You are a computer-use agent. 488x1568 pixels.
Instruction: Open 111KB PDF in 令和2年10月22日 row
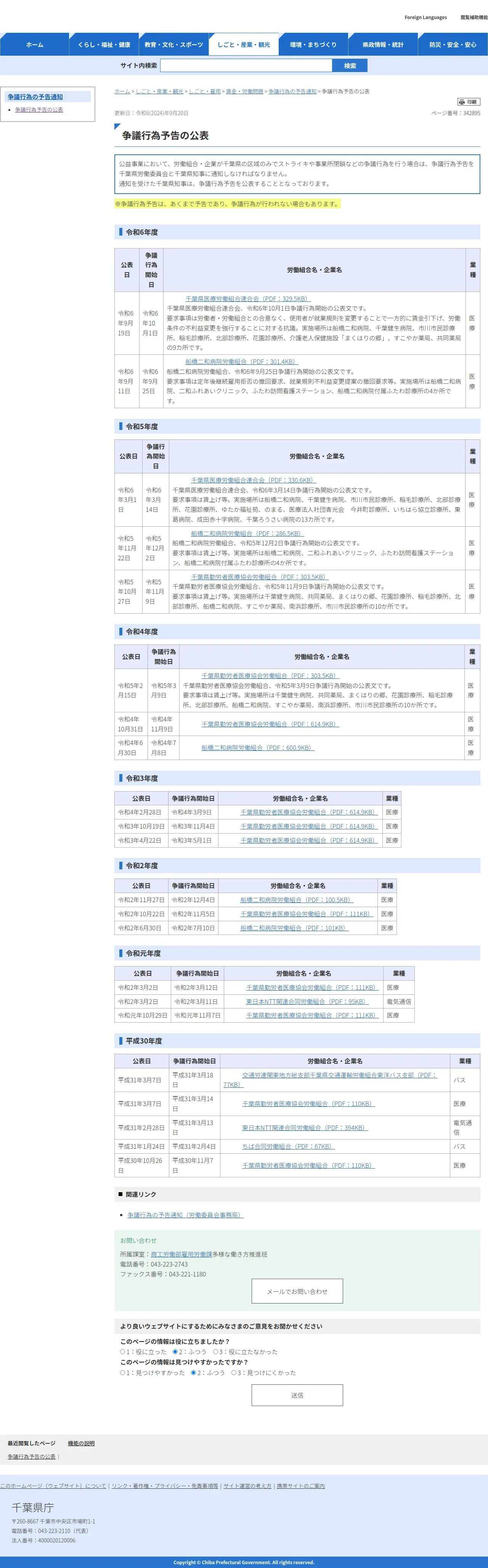(307, 914)
